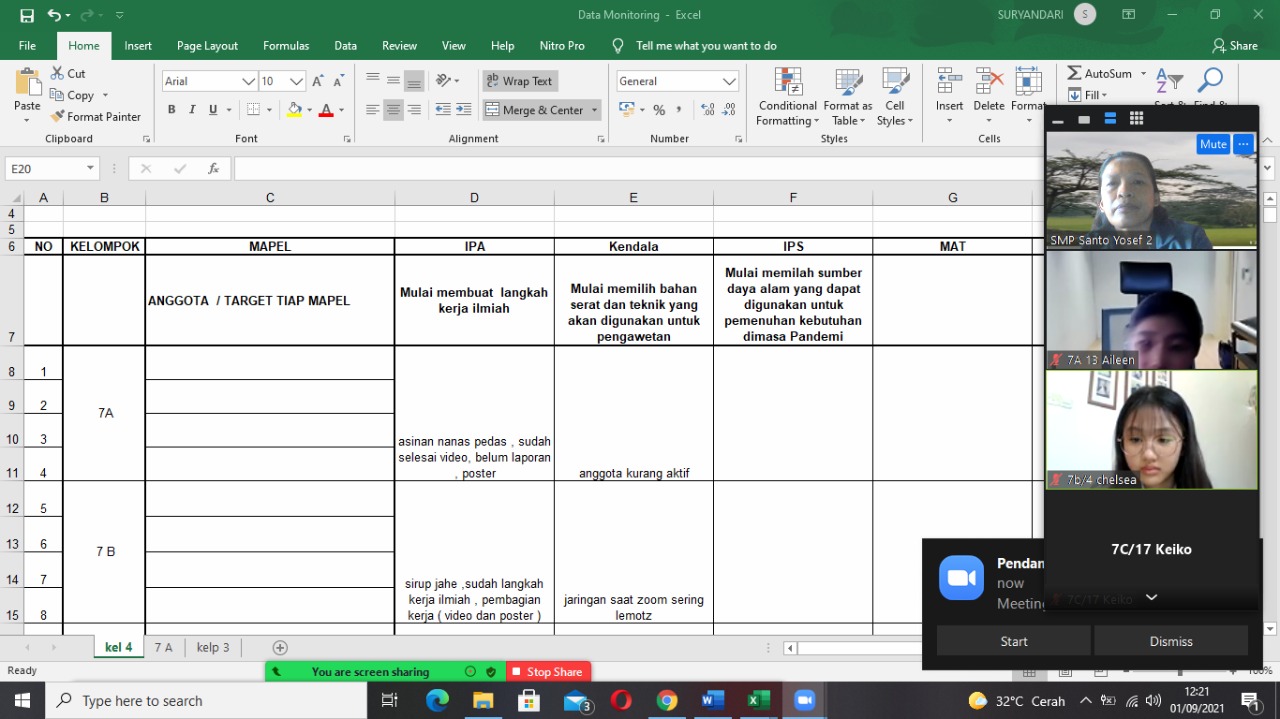The height and width of the screenshot is (719, 1280).
Task: Switch to Page Layout tab
Action: (207, 46)
